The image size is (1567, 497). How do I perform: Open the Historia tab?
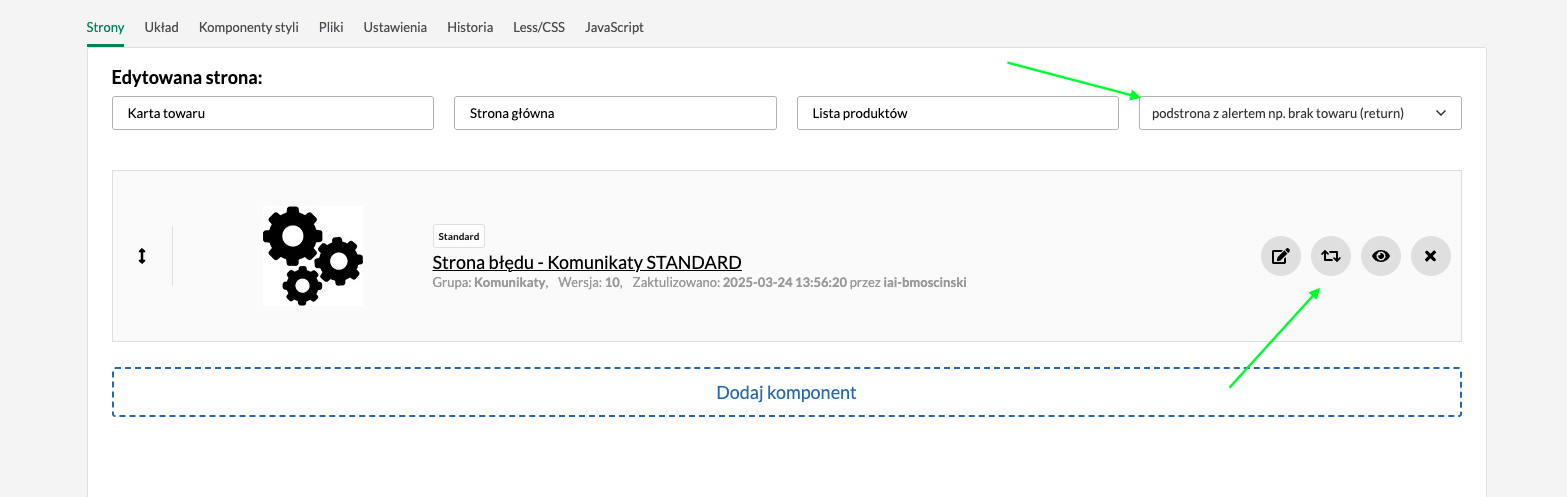[x=470, y=27]
